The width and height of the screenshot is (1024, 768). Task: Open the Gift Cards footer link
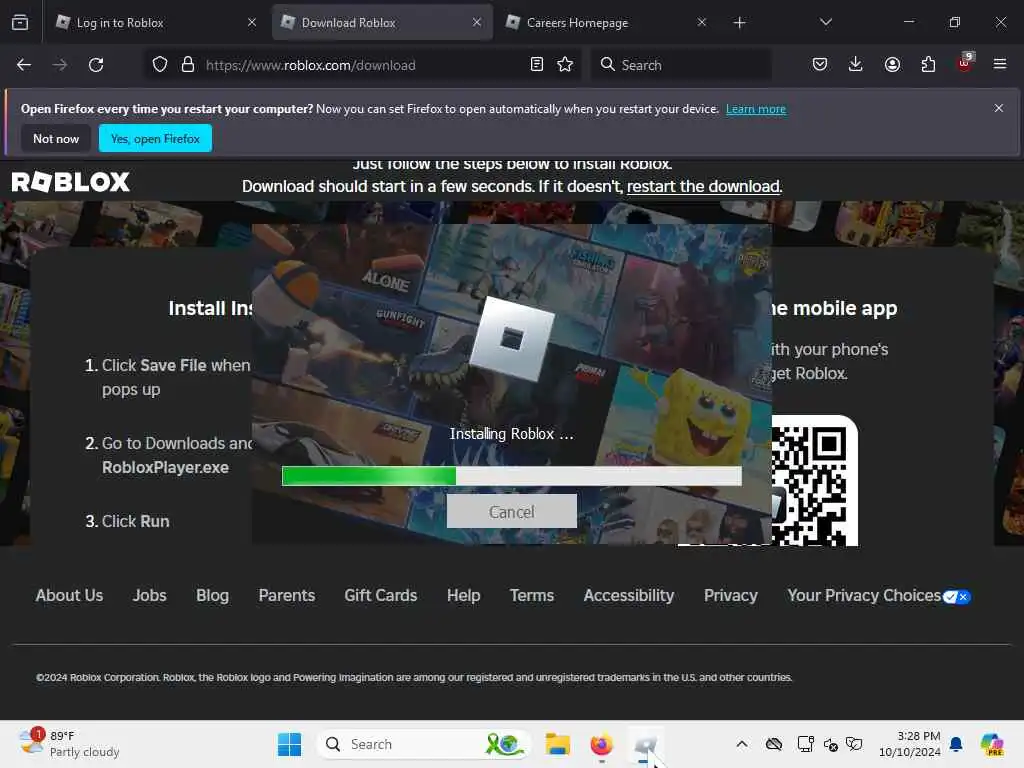point(381,596)
